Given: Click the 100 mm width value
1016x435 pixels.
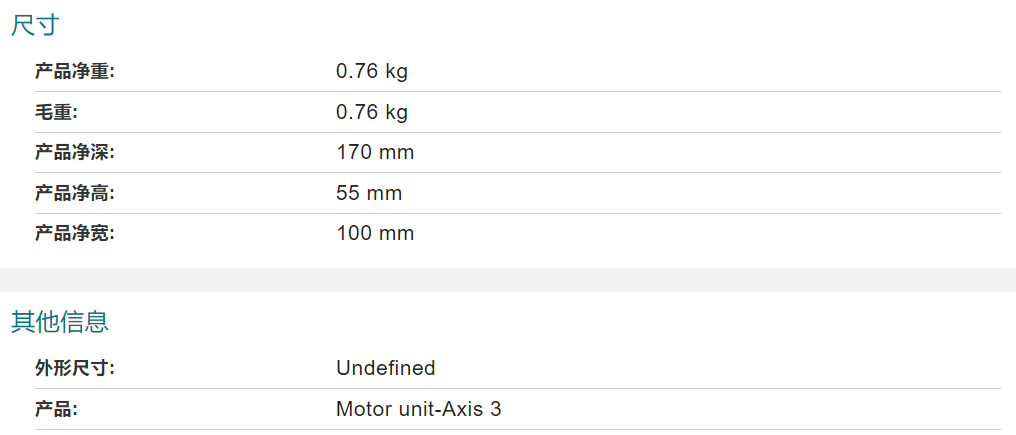Looking at the screenshot, I should click(375, 233).
